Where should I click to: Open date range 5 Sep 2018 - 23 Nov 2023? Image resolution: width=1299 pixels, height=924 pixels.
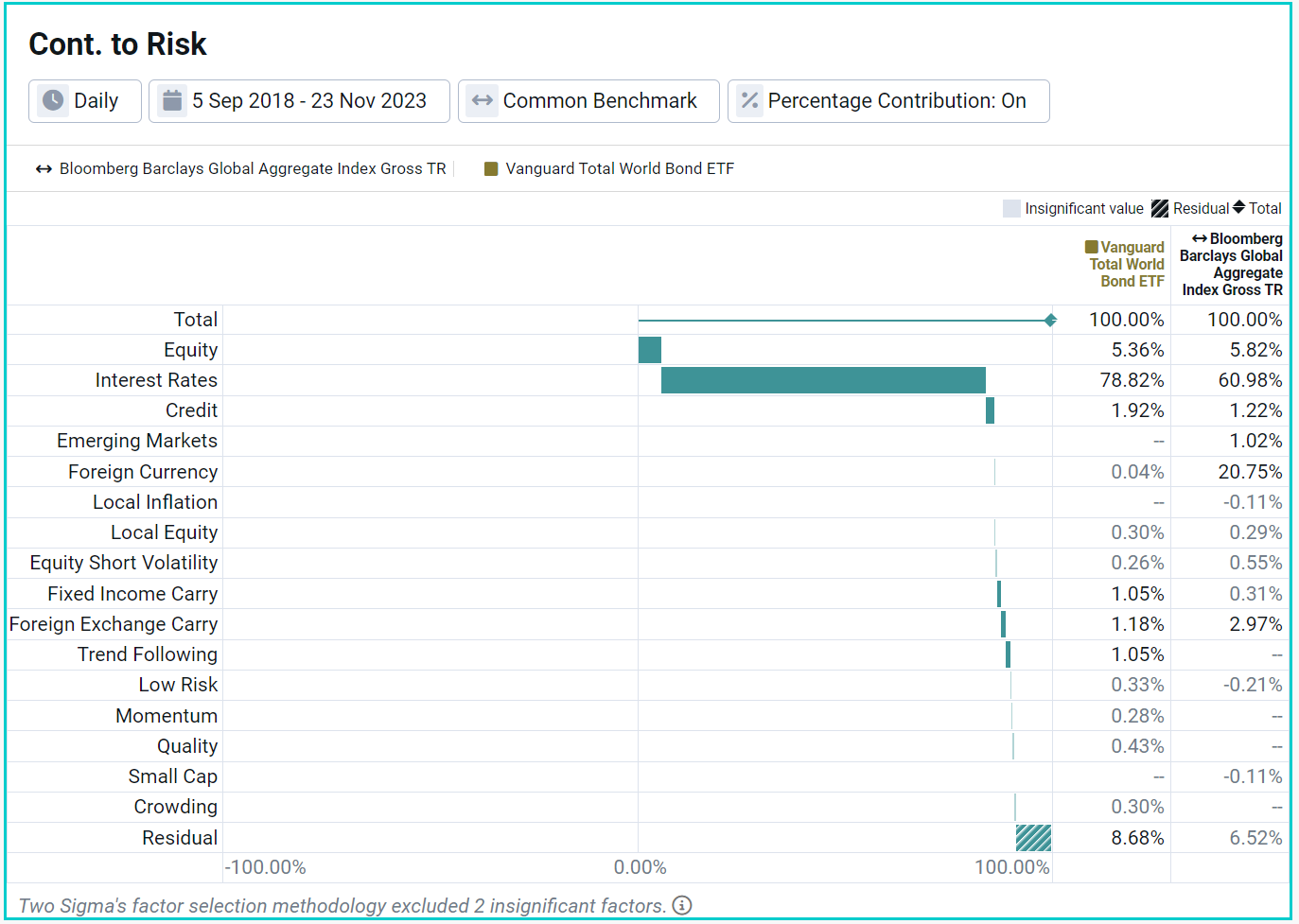coord(299,101)
